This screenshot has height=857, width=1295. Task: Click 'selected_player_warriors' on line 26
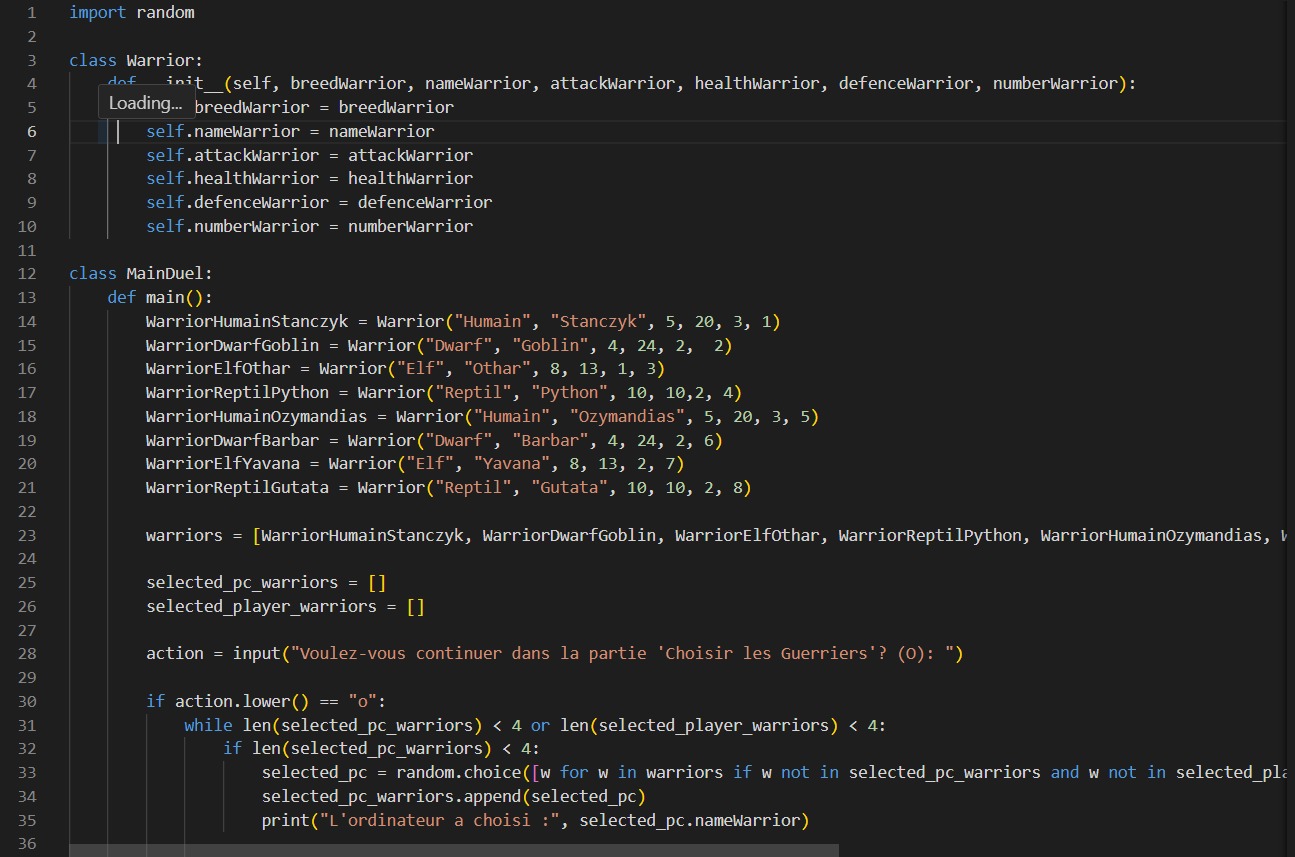click(x=261, y=606)
